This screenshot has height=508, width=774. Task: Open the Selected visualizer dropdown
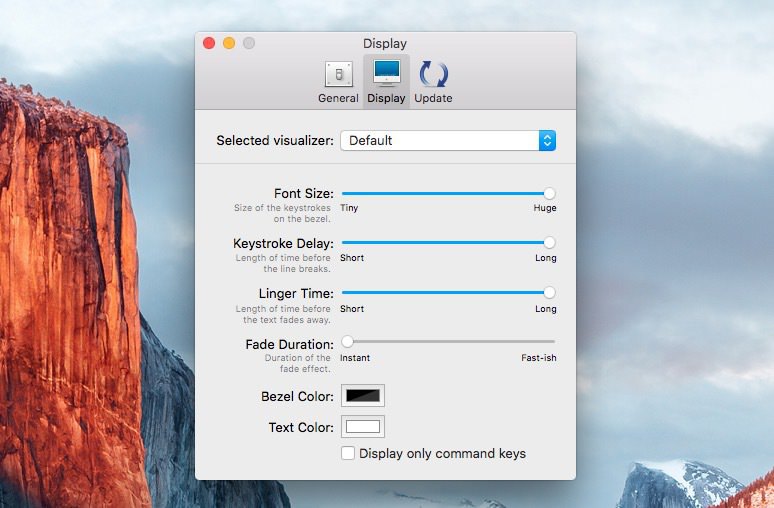448,141
